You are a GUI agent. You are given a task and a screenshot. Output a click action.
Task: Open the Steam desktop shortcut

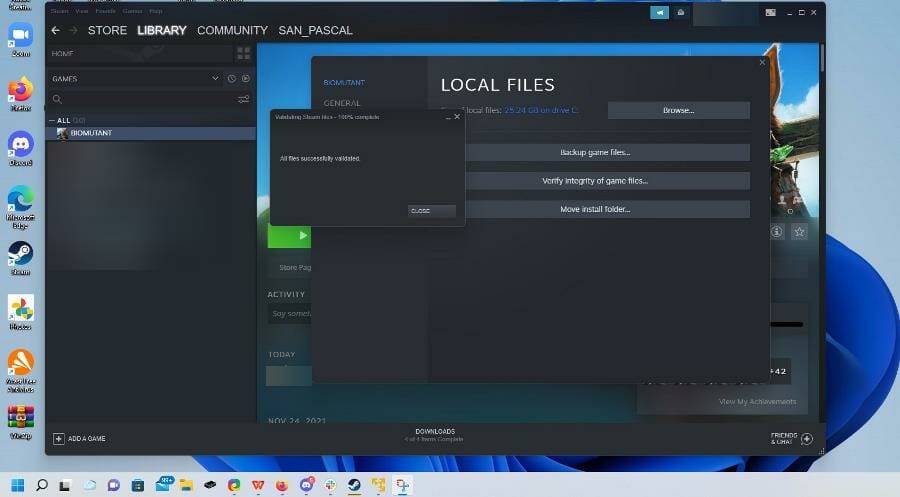pos(21,258)
